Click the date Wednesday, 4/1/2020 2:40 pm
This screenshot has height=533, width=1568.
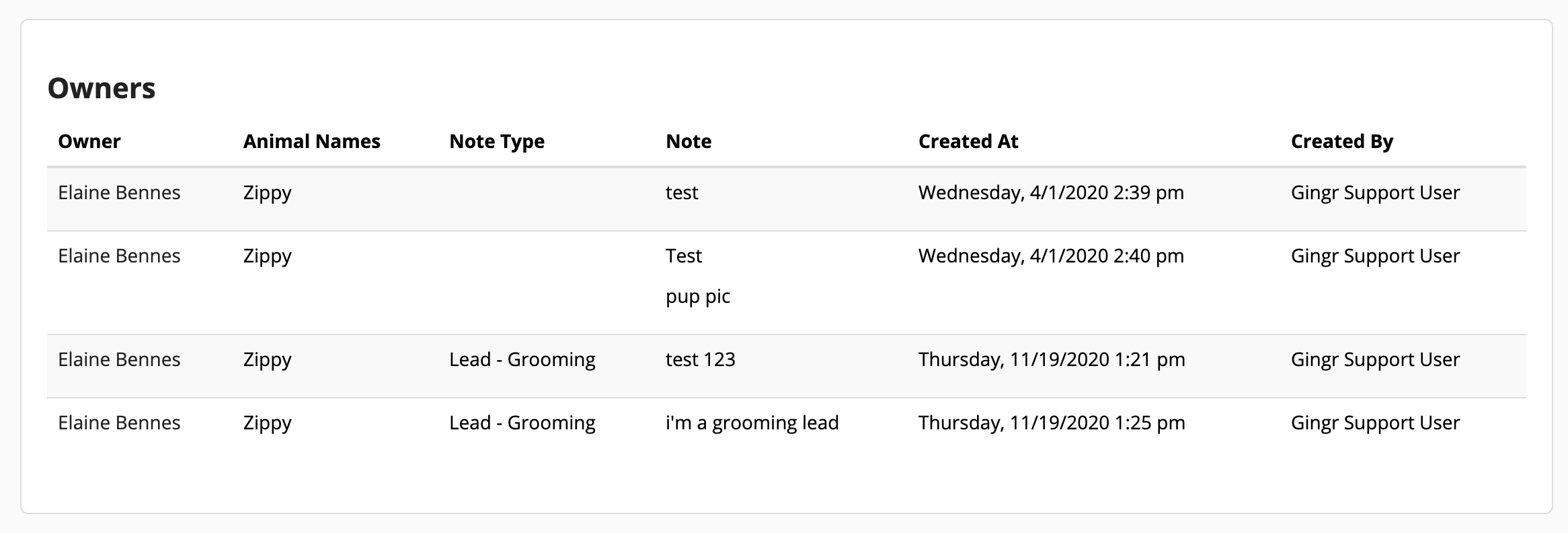[1051, 256]
